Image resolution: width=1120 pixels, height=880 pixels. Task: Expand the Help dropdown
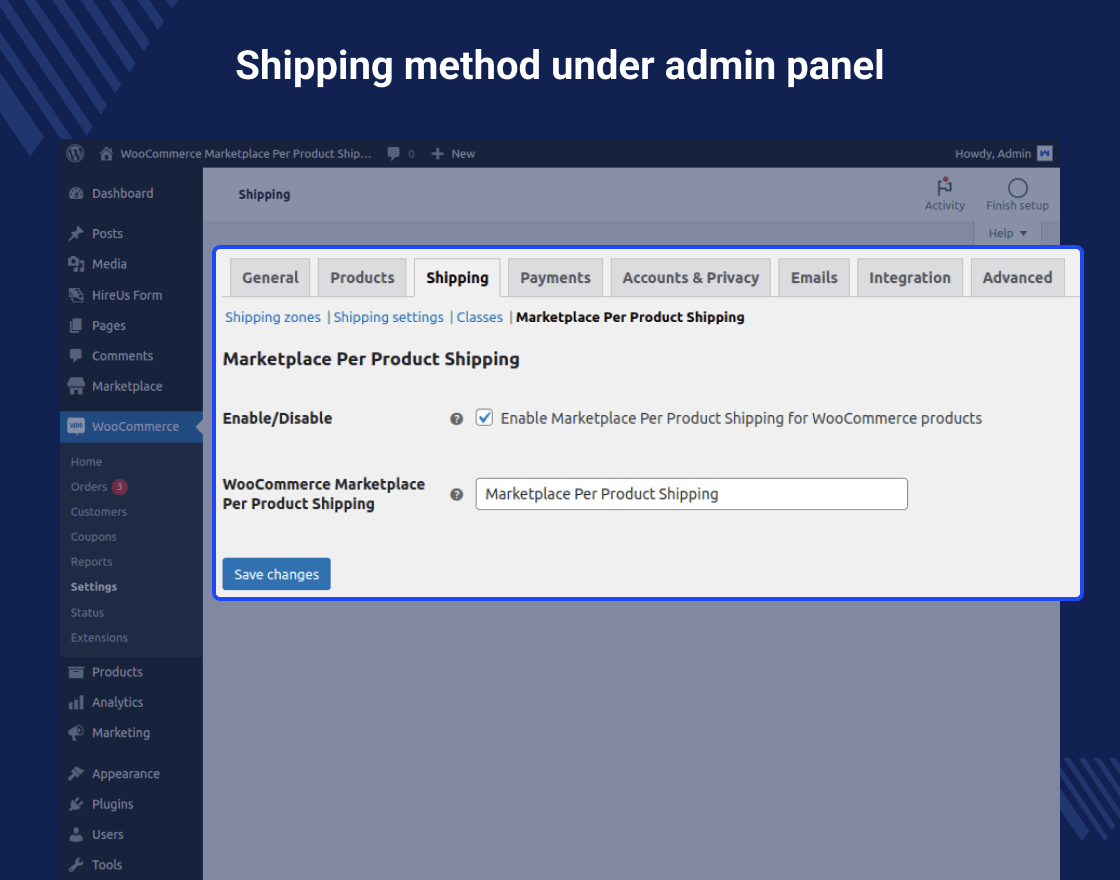coord(1007,233)
